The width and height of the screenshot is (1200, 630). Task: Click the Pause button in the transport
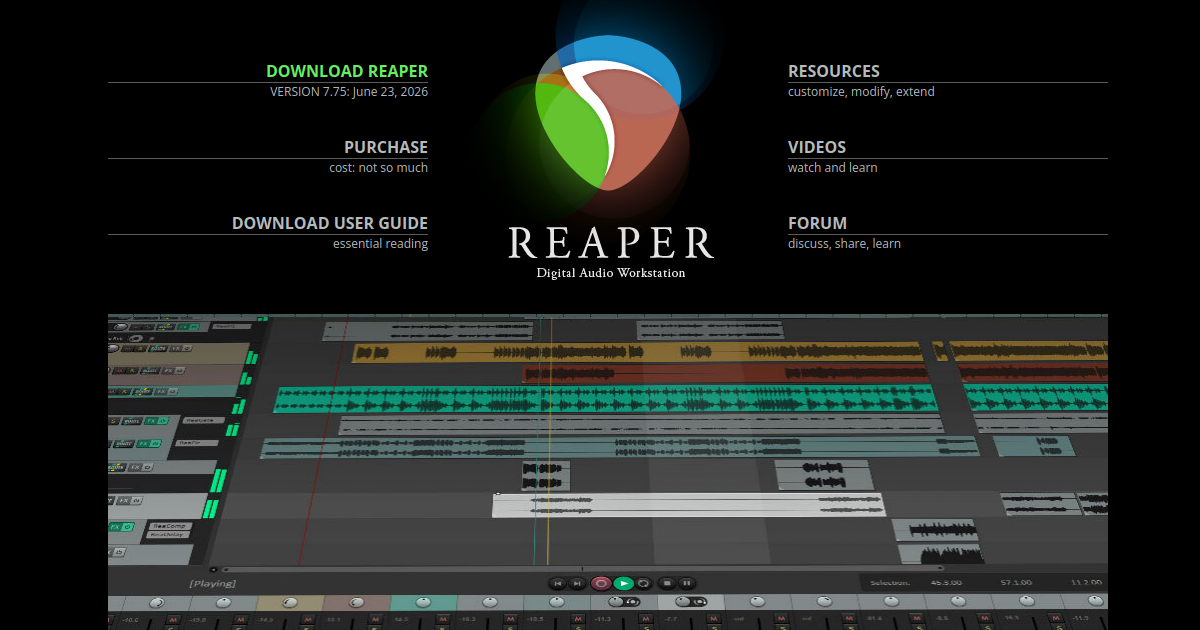click(x=687, y=583)
